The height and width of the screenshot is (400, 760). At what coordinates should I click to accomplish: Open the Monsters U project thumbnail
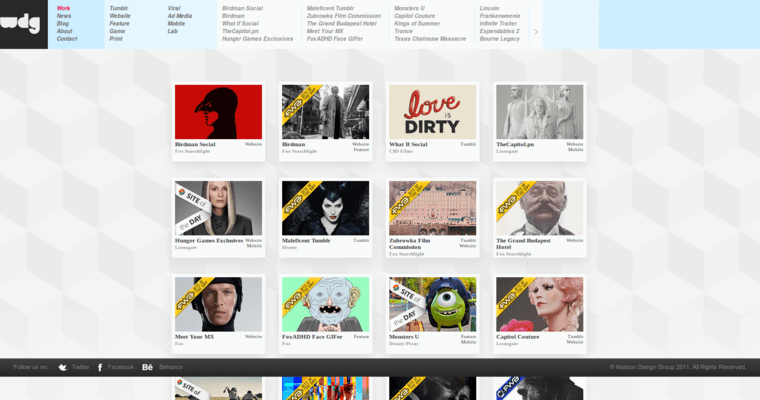coord(432,304)
